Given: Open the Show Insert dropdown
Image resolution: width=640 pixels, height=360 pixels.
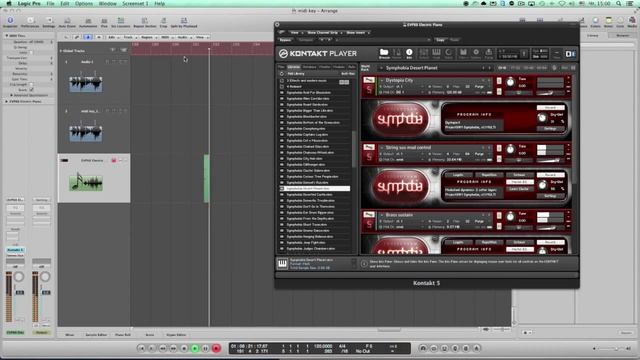Looking at the screenshot, I should (358, 33).
